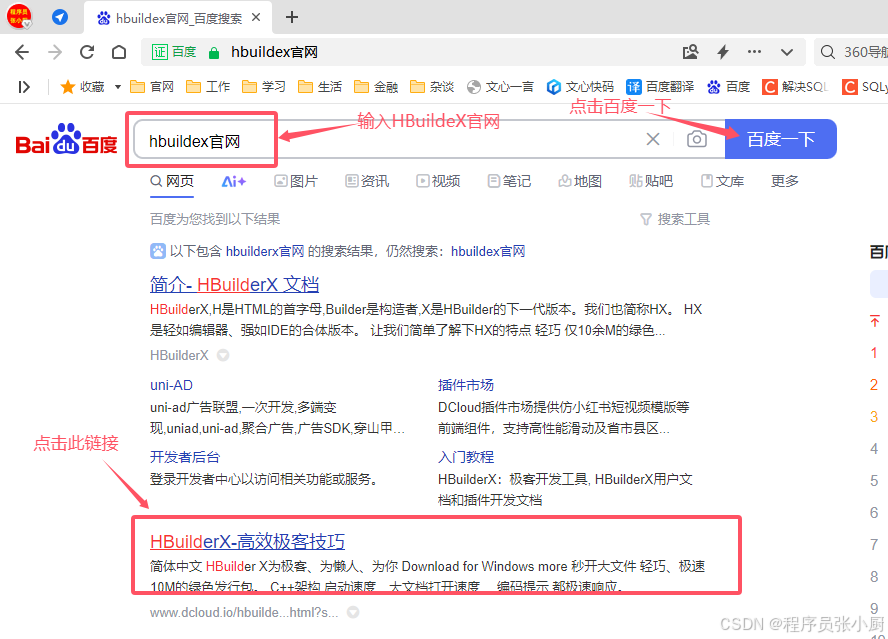Viewport: 888px width, 639px height.
Task: Switch to the Ai+ search tab
Action: (233, 181)
